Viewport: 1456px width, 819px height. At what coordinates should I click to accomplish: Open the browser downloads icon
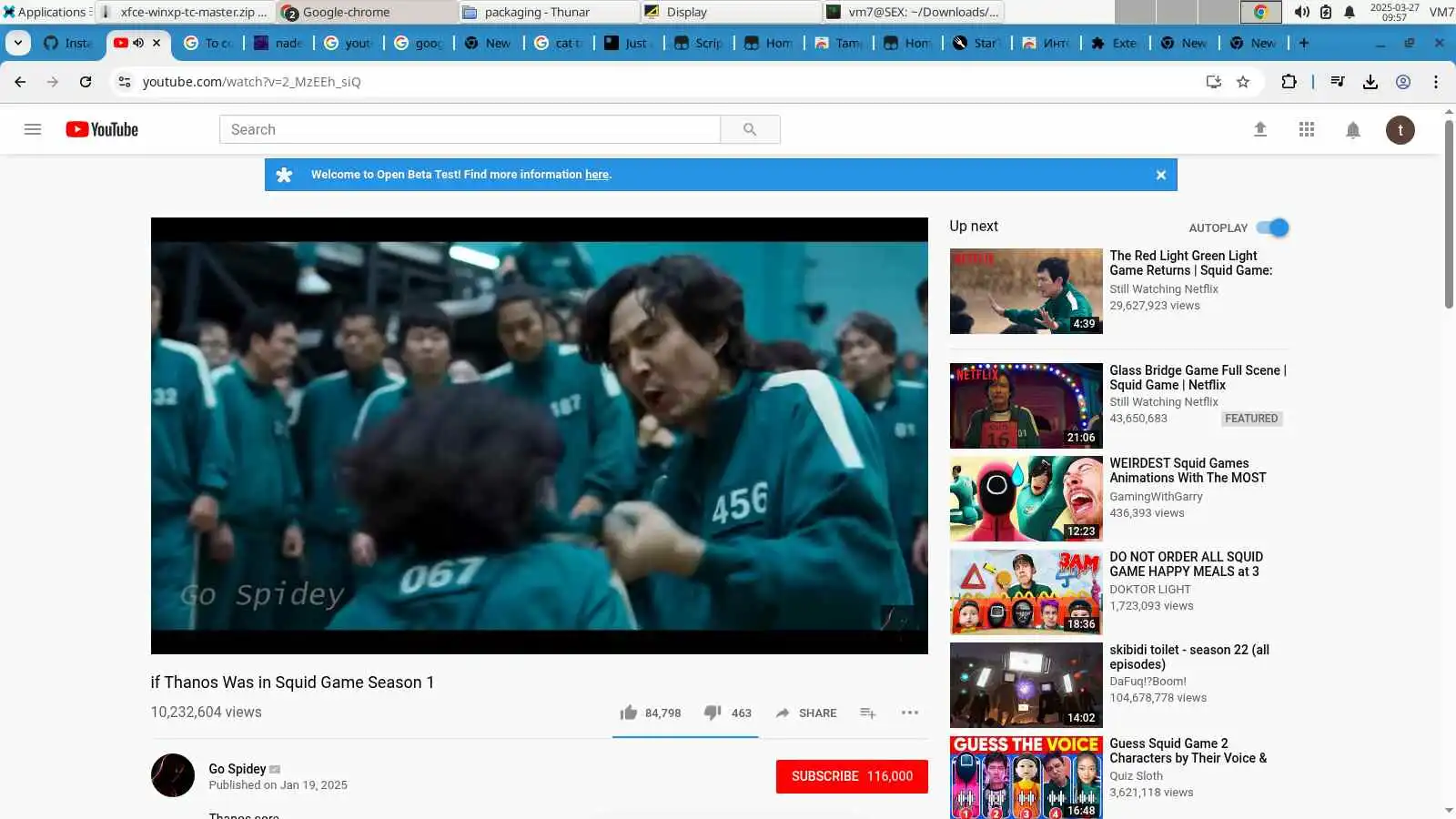1370,82
